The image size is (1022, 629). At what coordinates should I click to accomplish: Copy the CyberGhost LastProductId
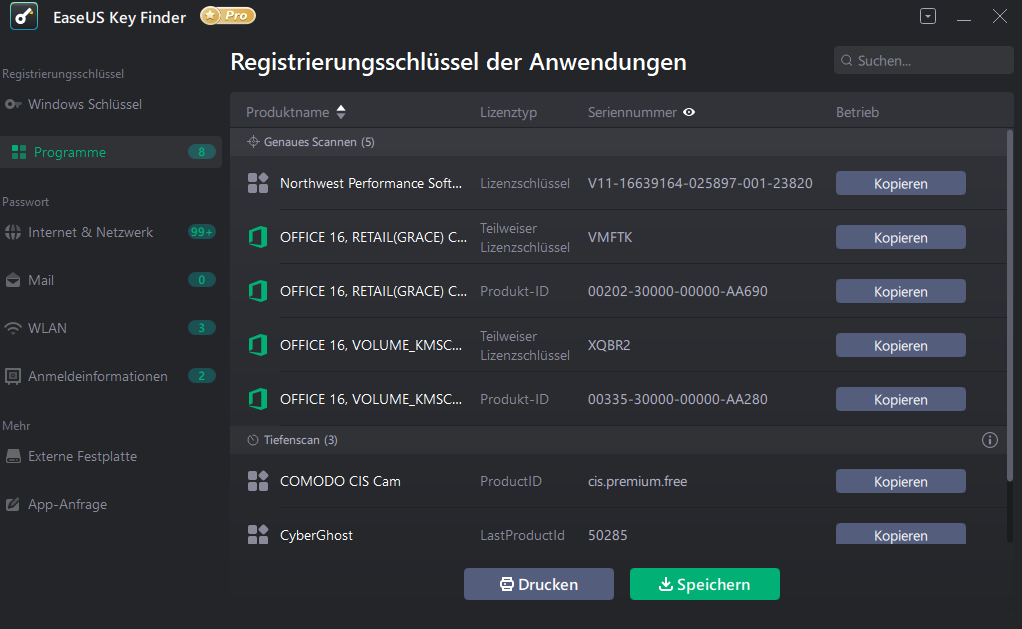point(900,534)
